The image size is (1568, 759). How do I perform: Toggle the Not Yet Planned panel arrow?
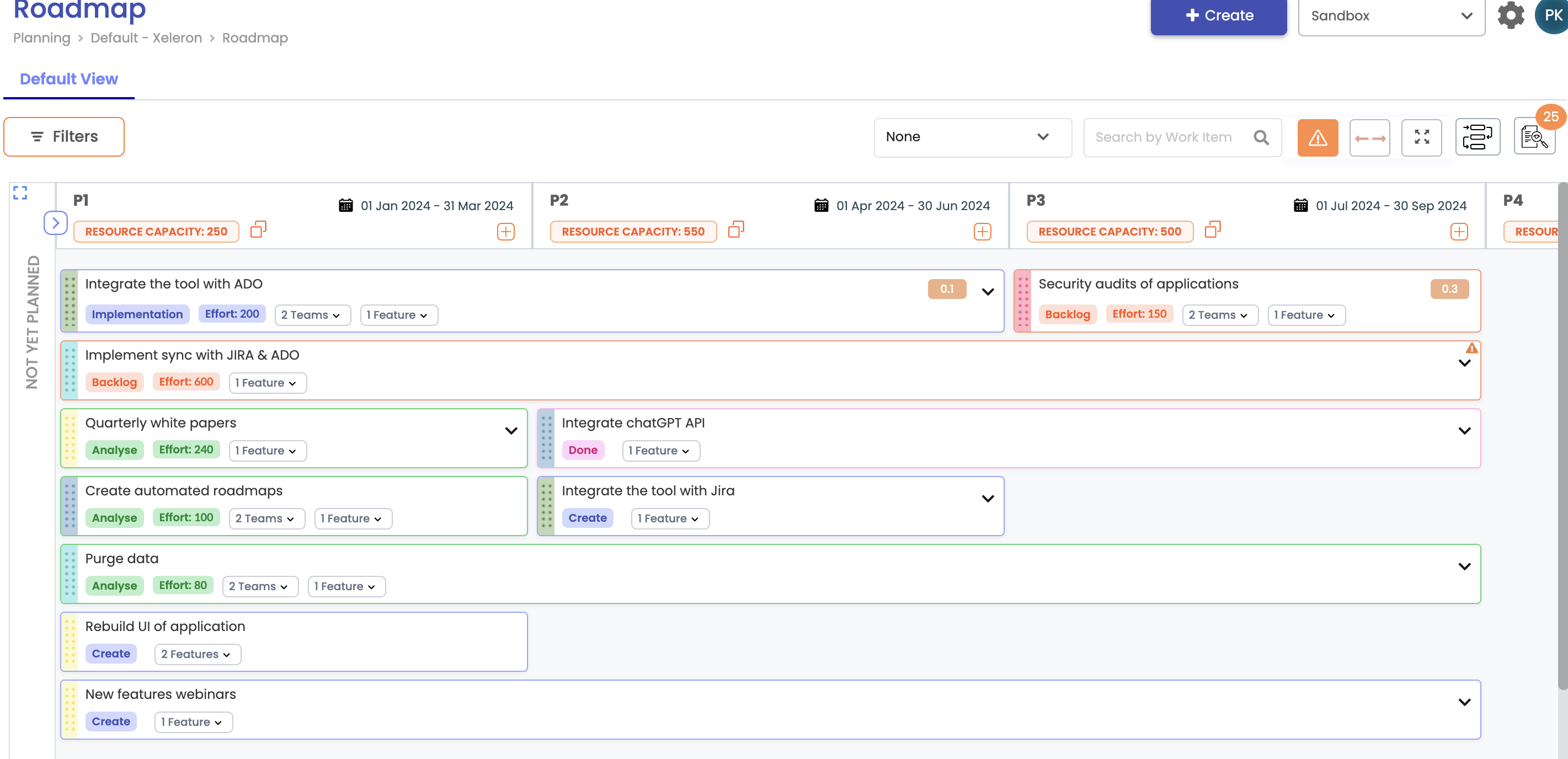pos(55,223)
